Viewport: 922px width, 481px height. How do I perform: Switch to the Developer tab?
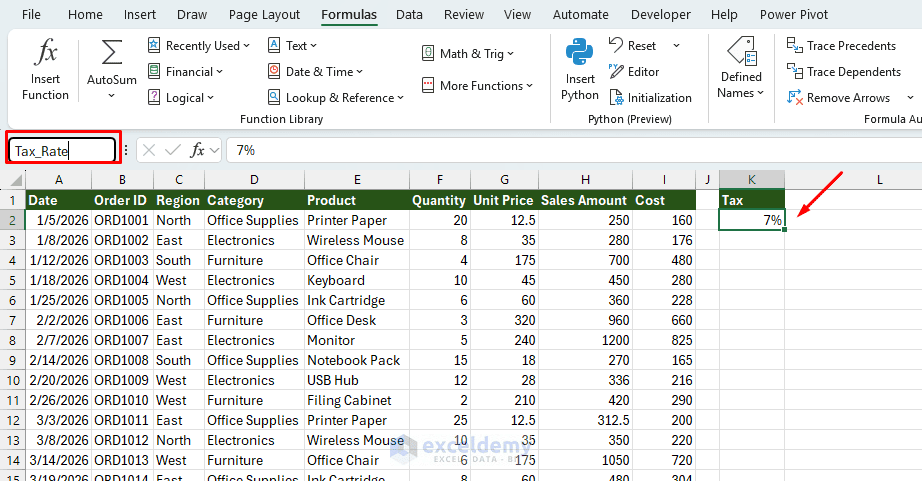tap(661, 14)
